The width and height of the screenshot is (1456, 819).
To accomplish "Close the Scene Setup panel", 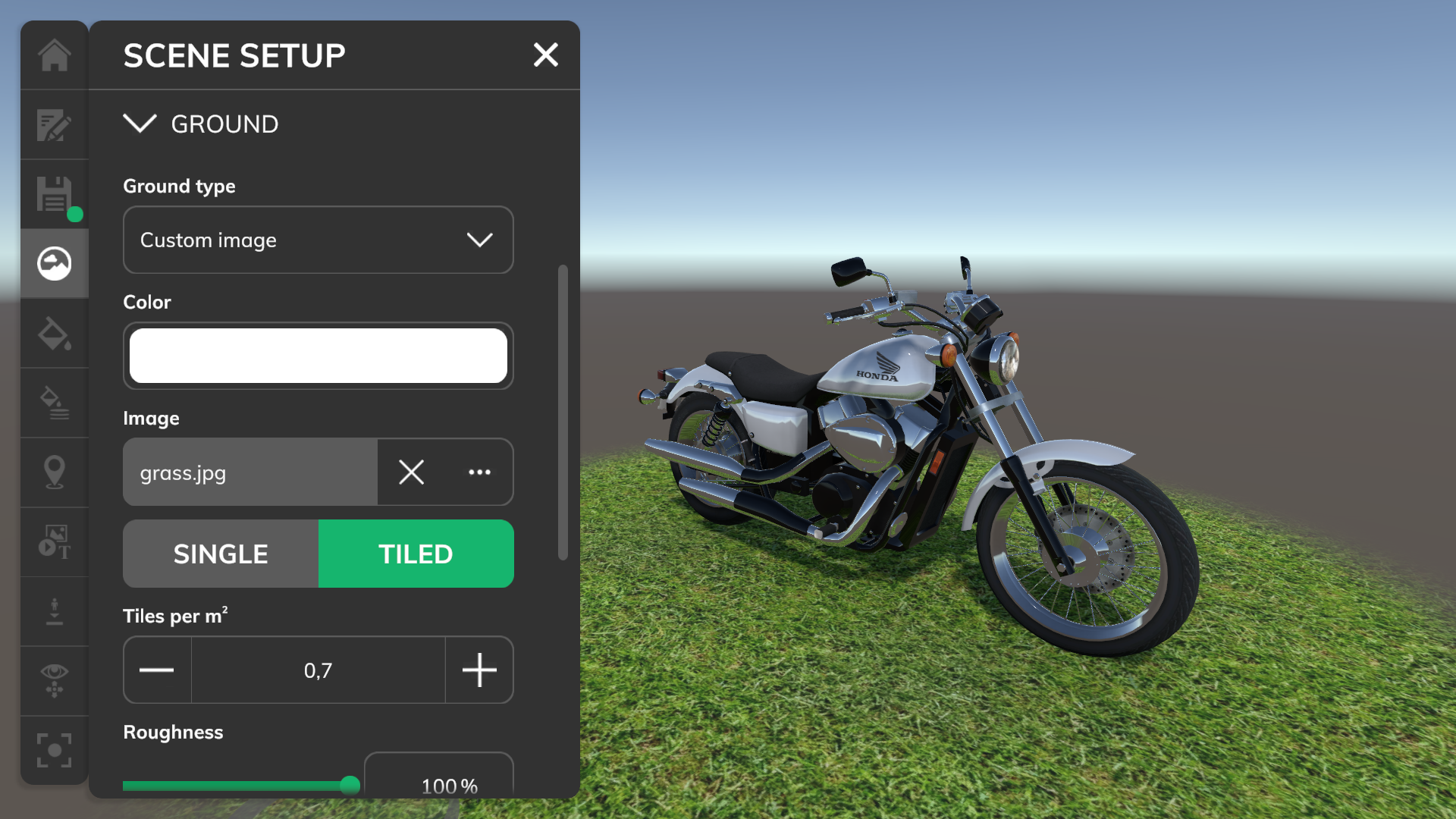I will (545, 55).
